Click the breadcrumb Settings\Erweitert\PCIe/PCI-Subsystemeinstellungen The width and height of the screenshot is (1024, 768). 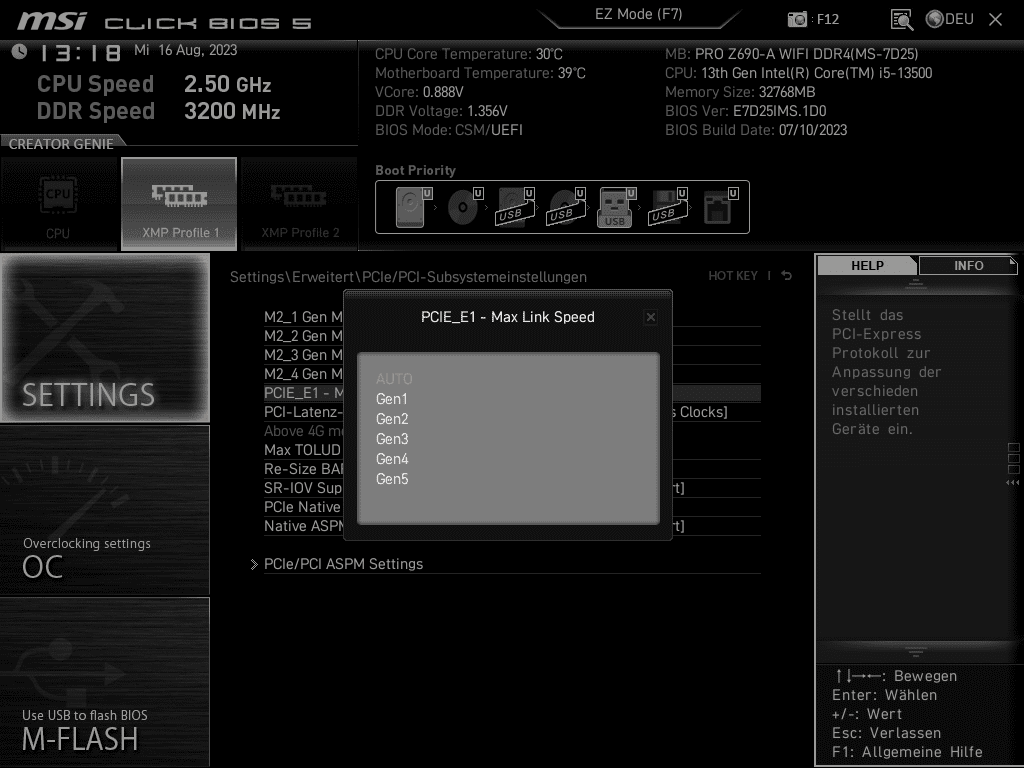pos(408,277)
